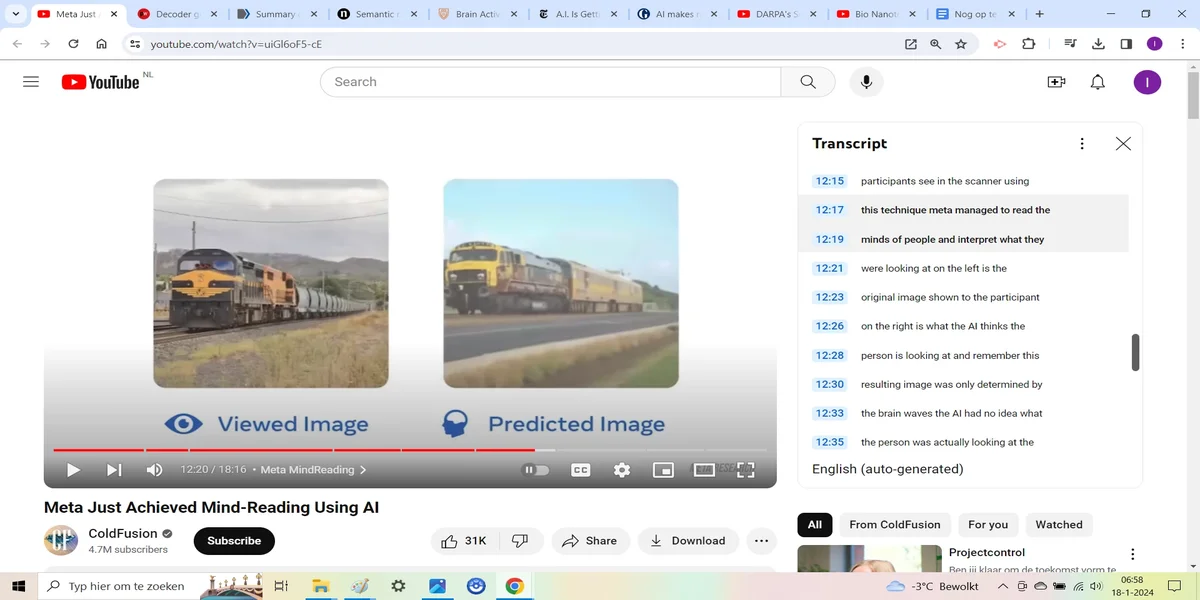The image size is (1200, 600).
Task: Like the video with 31K likes
Action: 464,541
